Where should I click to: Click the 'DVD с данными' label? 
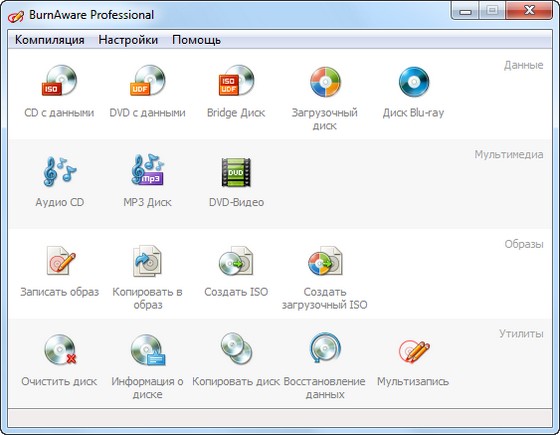148,113
